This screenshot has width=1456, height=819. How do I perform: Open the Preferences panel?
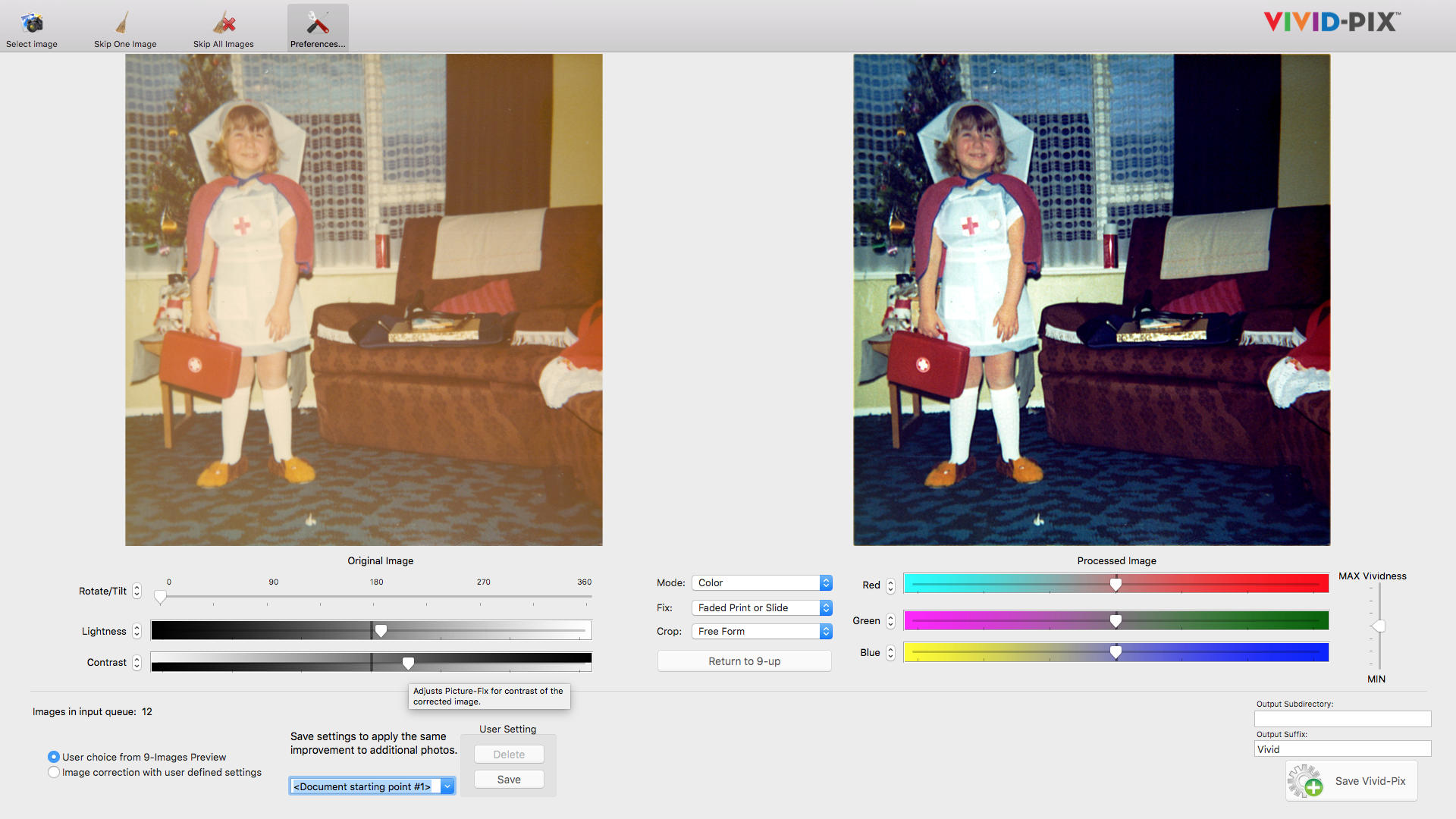point(318,26)
